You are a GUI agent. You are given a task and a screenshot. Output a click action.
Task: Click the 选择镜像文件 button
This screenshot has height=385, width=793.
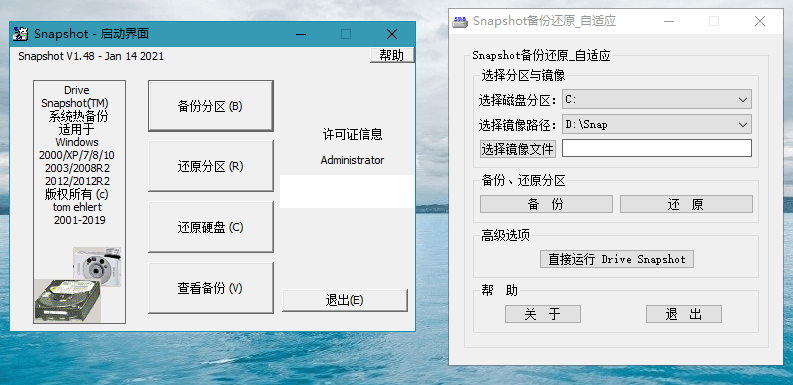point(518,149)
